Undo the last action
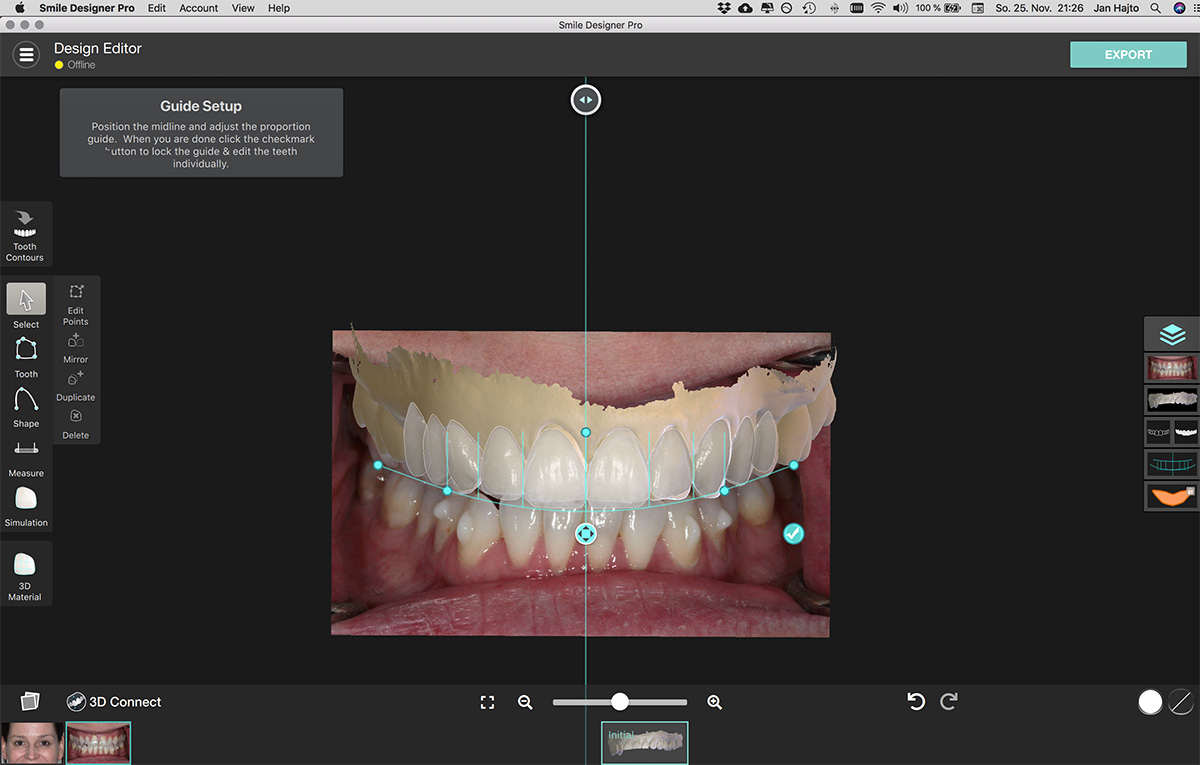This screenshot has width=1200, height=765. [915, 702]
